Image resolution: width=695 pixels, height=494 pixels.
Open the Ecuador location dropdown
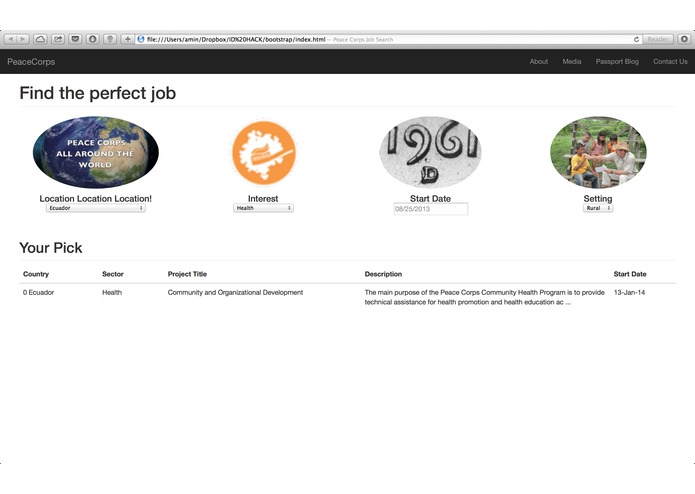click(x=96, y=208)
